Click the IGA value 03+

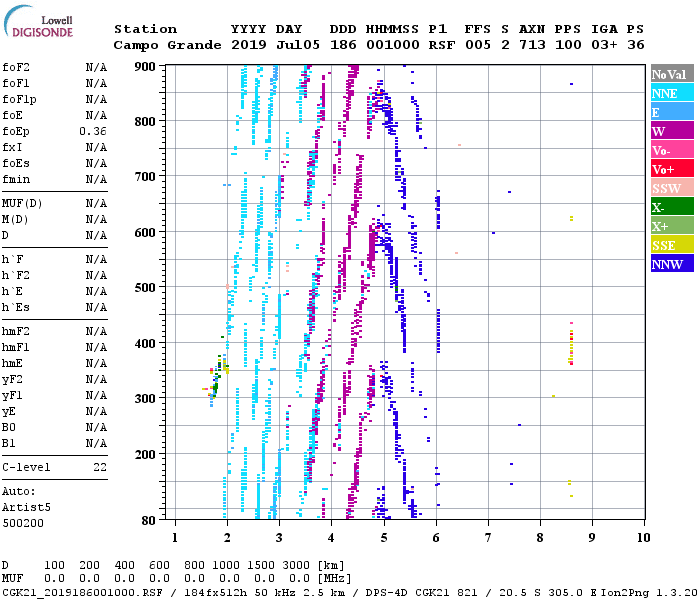pos(604,45)
